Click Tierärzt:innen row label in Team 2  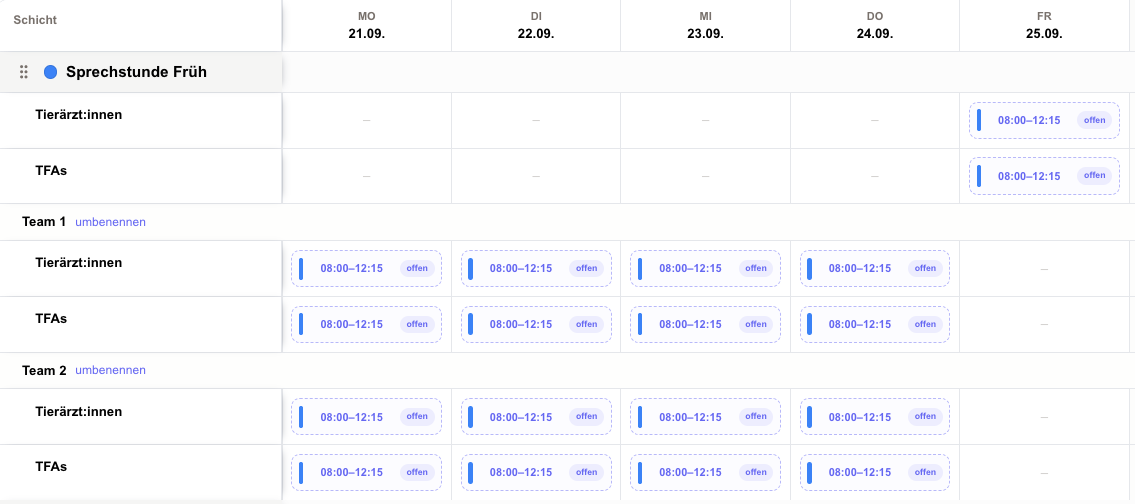(79, 411)
